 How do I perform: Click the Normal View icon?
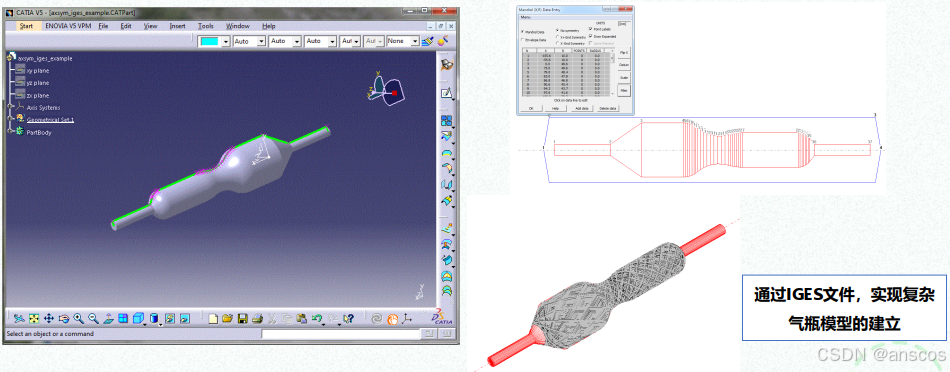click(108, 318)
